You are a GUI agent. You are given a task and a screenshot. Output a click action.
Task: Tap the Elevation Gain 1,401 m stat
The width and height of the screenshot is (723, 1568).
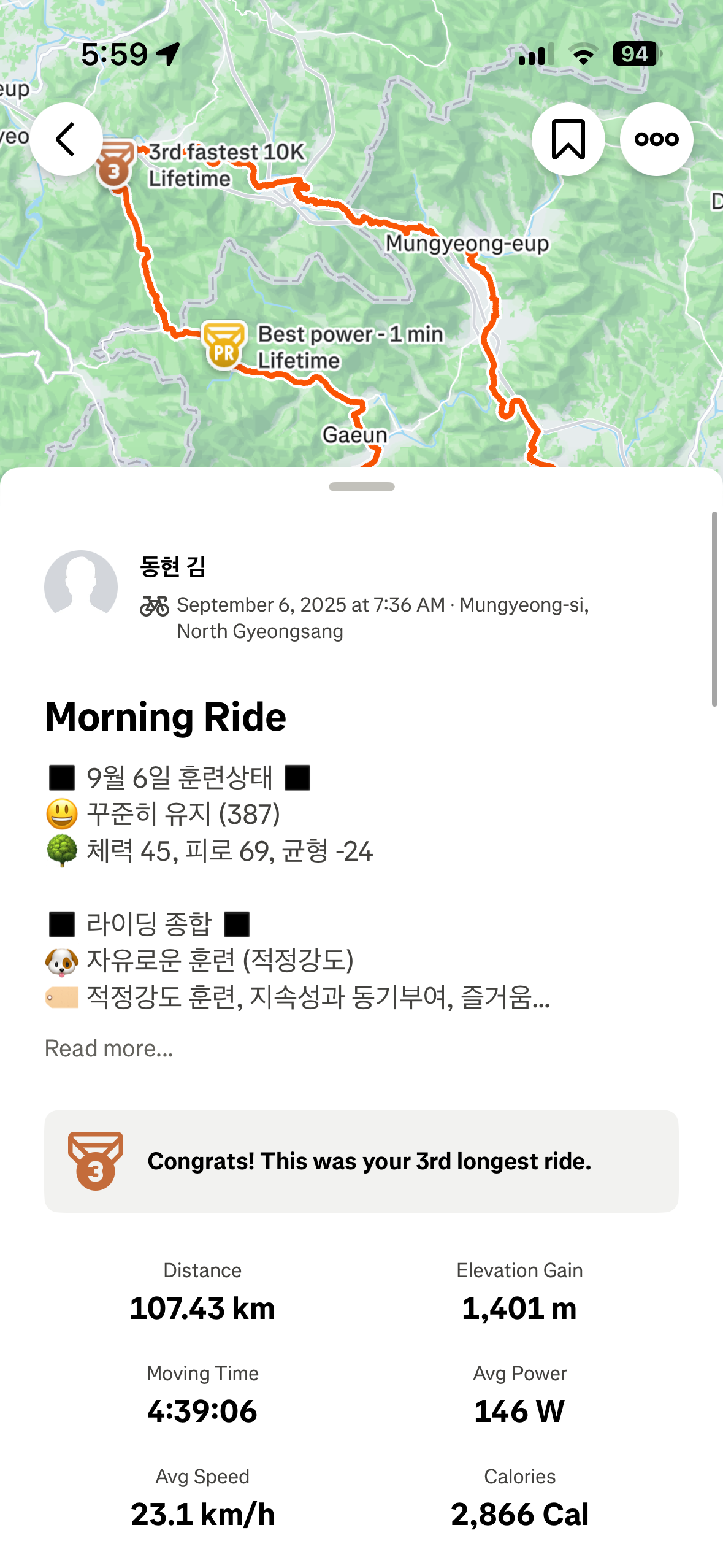(x=519, y=1295)
